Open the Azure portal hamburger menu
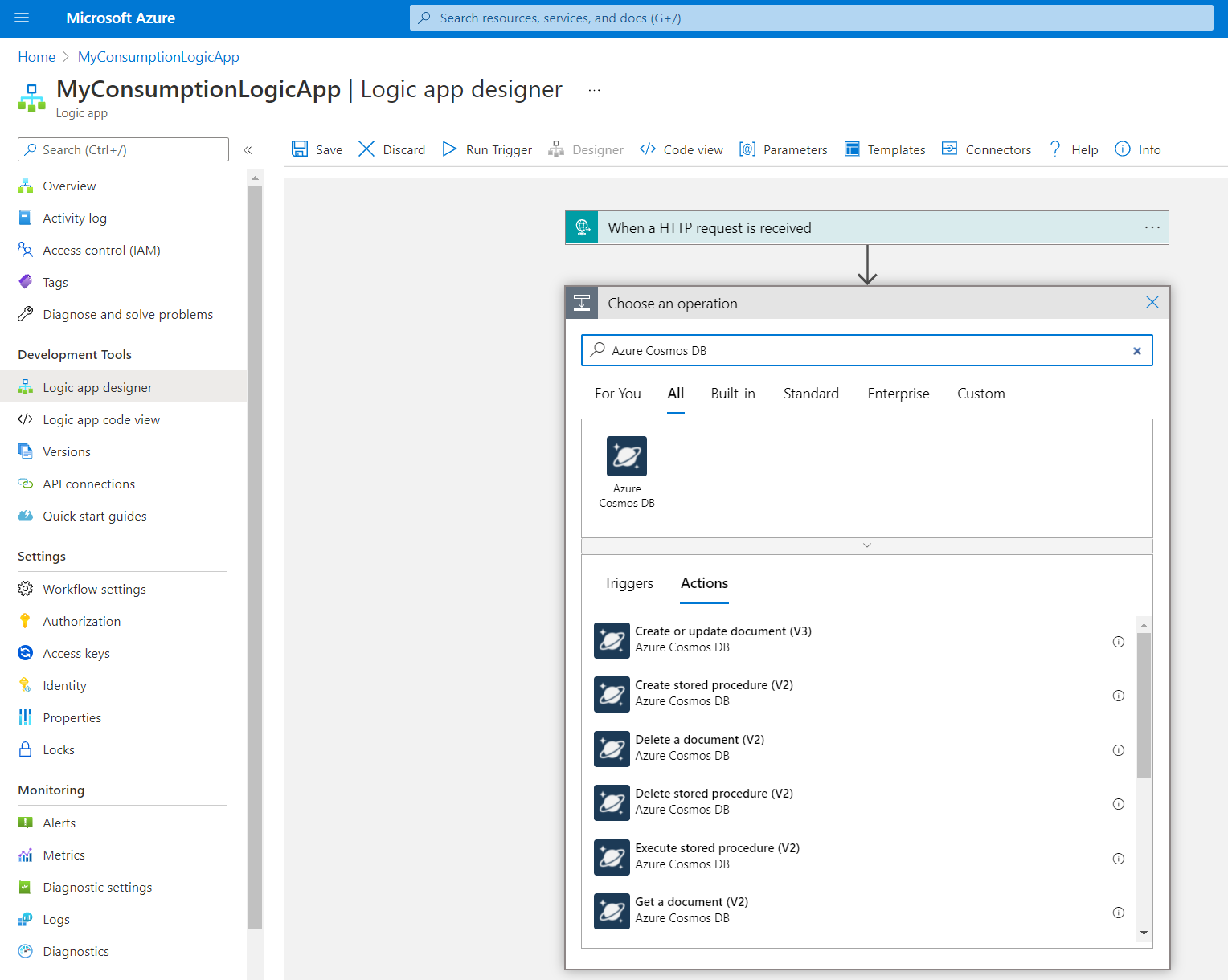 22,18
